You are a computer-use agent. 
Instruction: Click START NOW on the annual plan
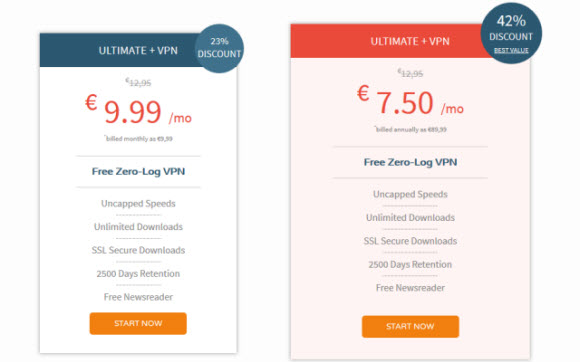410,327
